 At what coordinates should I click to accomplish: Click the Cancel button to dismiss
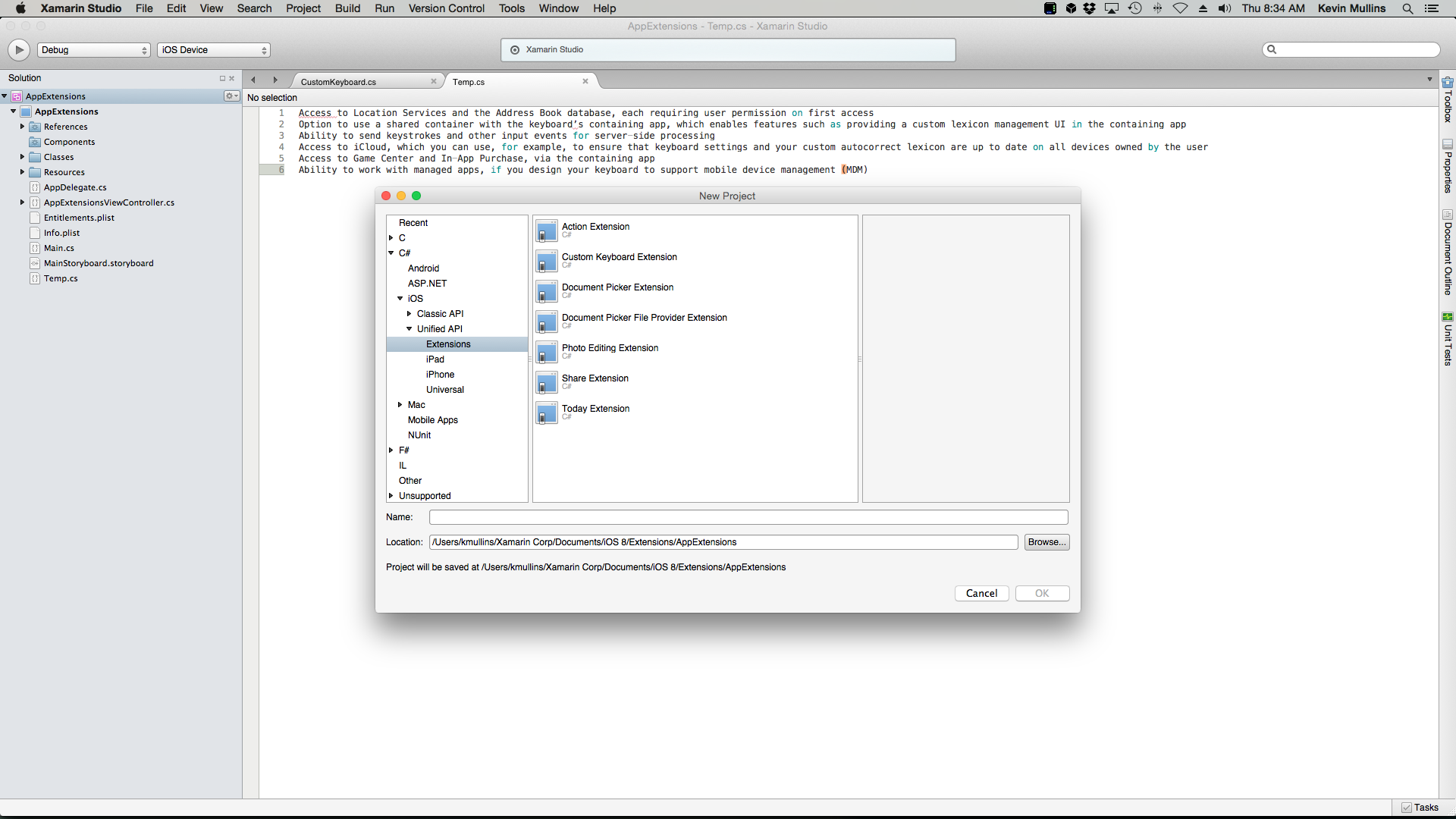pyautogui.click(x=981, y=592)
